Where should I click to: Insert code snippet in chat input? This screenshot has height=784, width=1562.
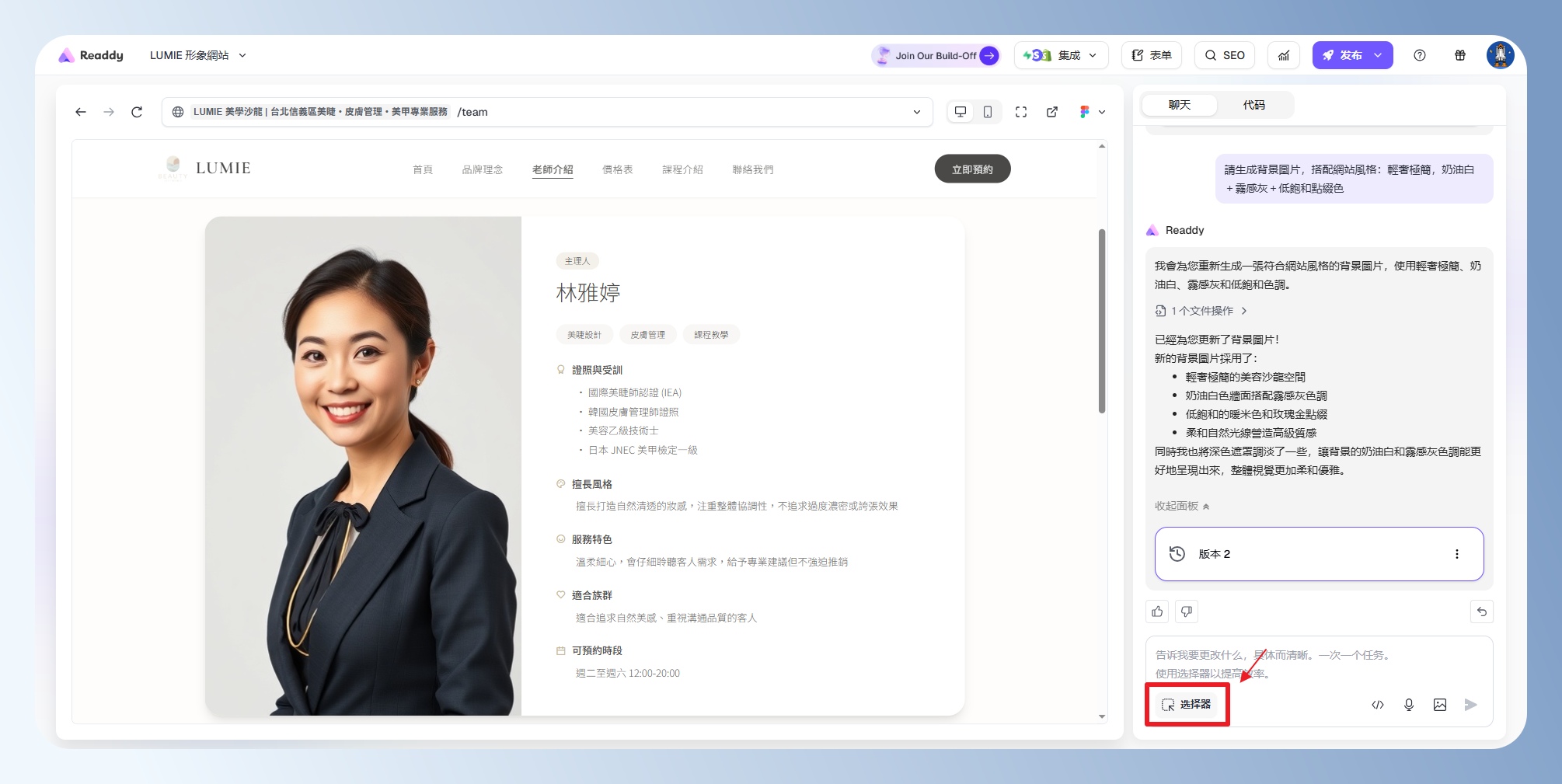1378,705
